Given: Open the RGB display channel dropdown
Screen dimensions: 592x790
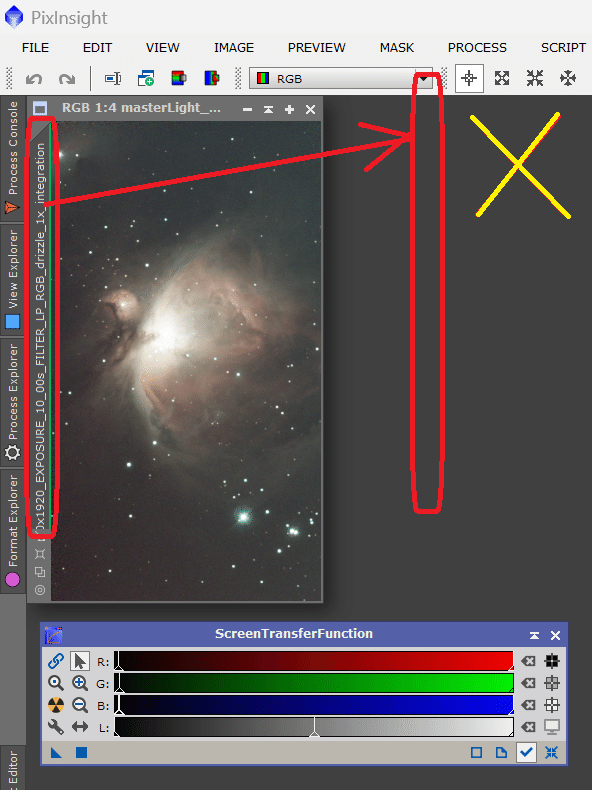Looking at the screenshot, I should pos(341,79).
